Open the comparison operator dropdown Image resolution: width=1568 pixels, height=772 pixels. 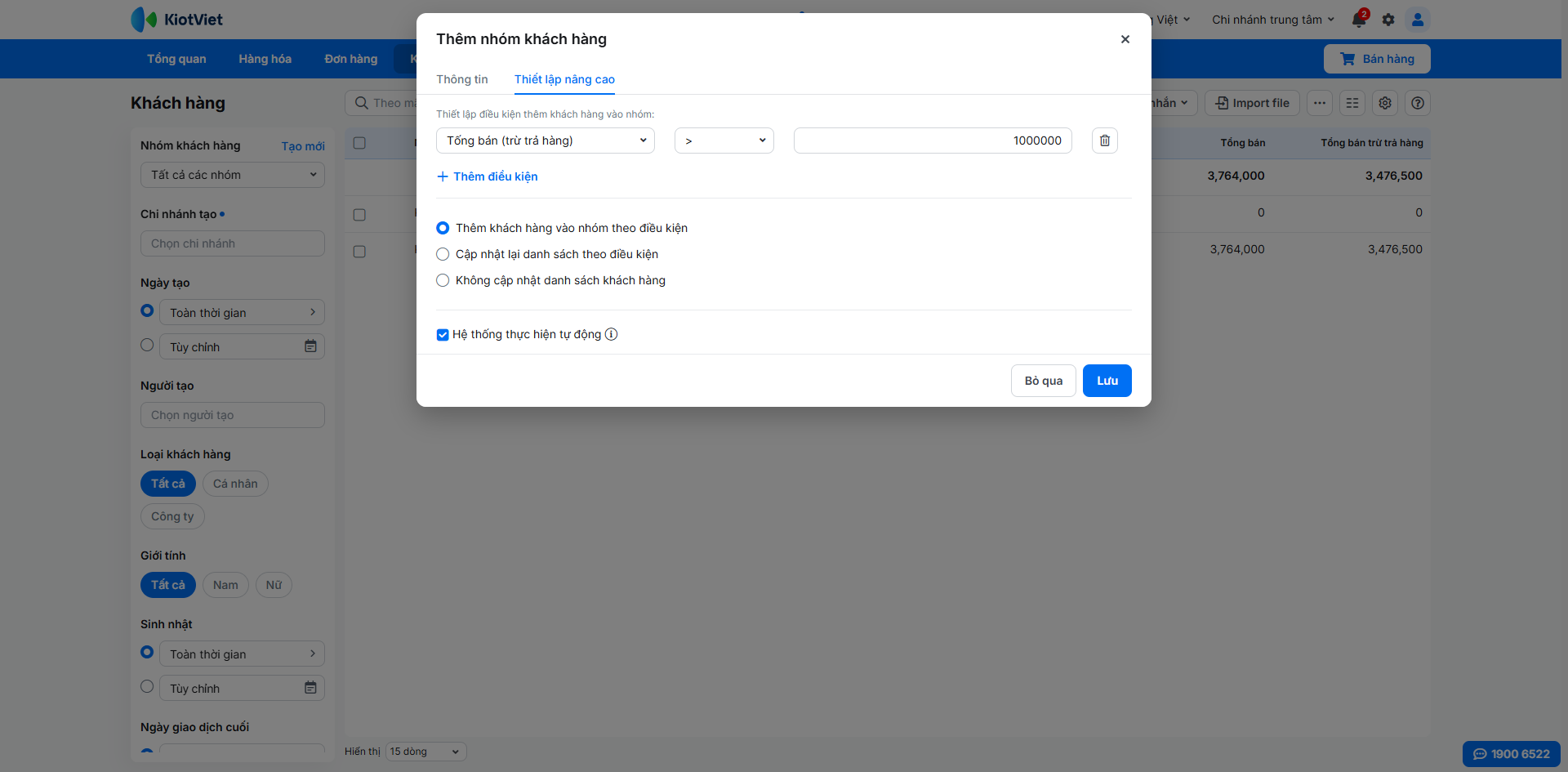[724, 141]
